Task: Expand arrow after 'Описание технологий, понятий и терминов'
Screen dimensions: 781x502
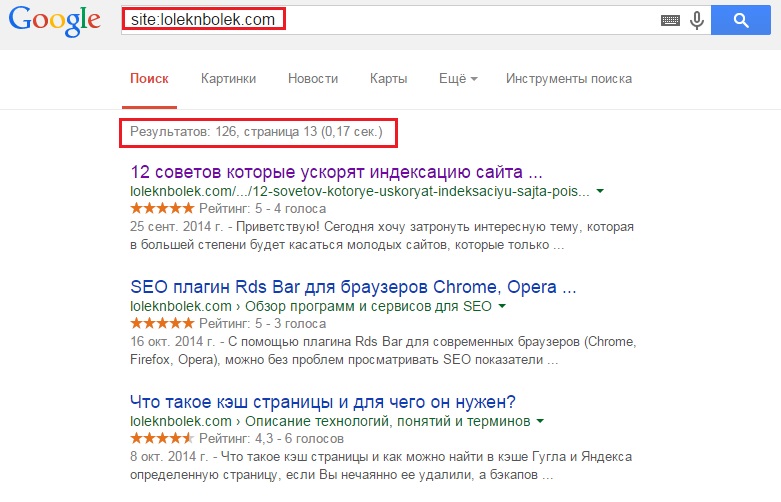Action: [x=540, y=421]
